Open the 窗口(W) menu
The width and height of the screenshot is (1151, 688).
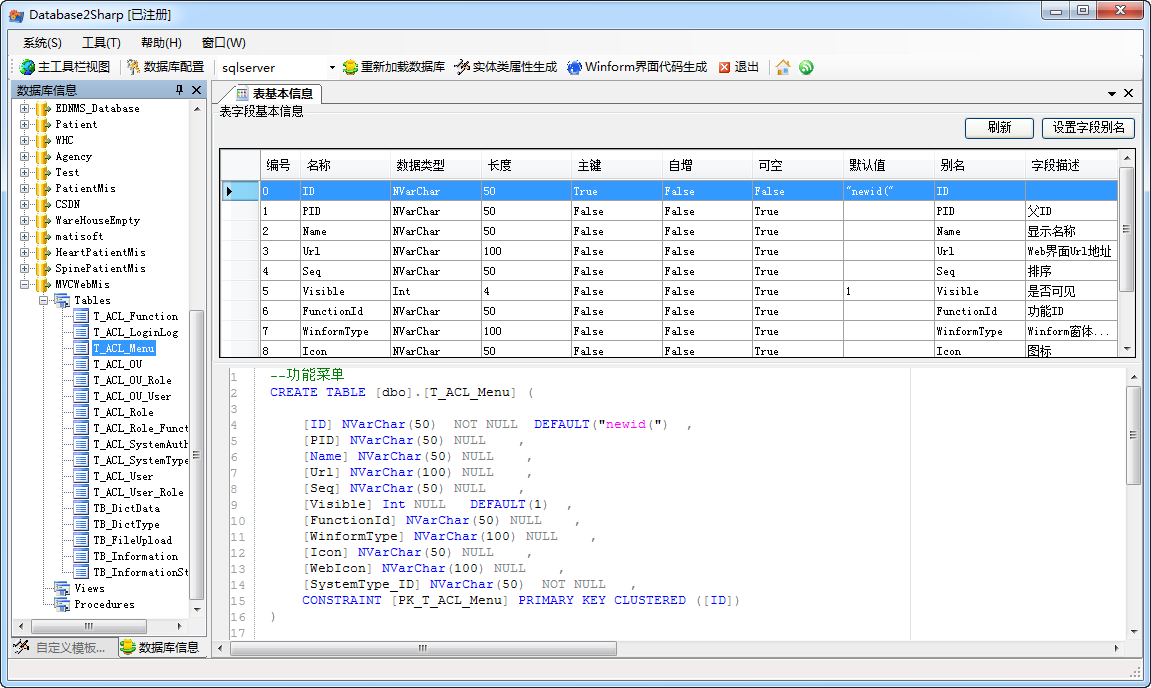(224, 43)
